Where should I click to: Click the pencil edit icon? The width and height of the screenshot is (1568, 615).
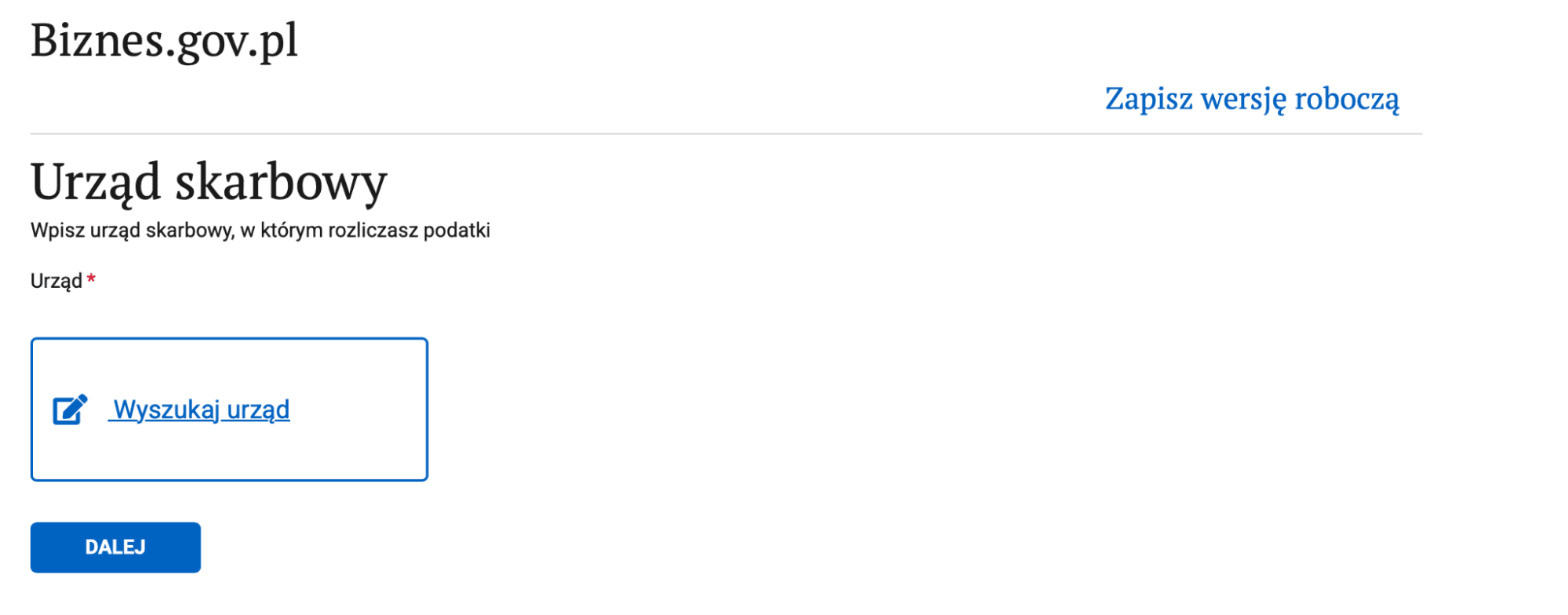click(70, 409)
